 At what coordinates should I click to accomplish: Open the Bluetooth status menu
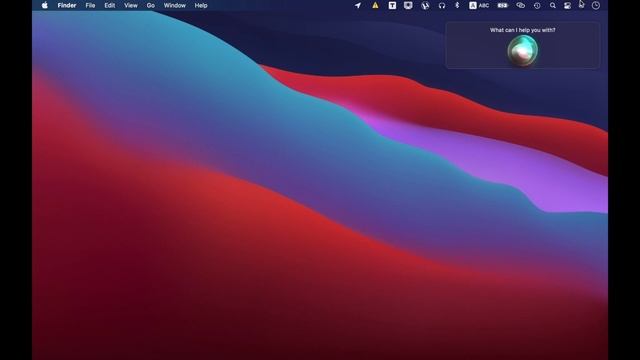pyautogui.click(x=457, y=5)
